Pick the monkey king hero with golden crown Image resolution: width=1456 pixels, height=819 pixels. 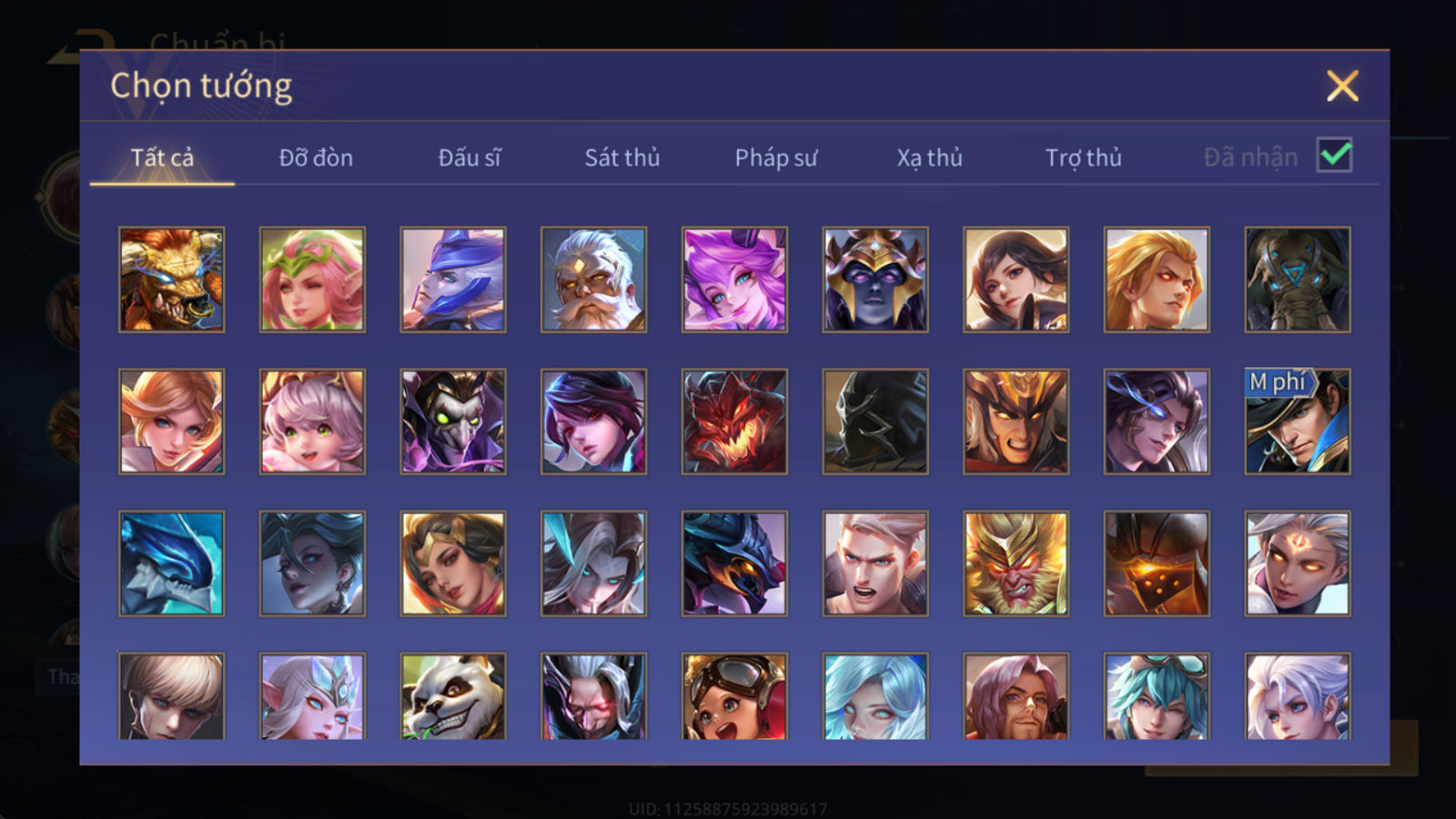(x=1016, y=563)
